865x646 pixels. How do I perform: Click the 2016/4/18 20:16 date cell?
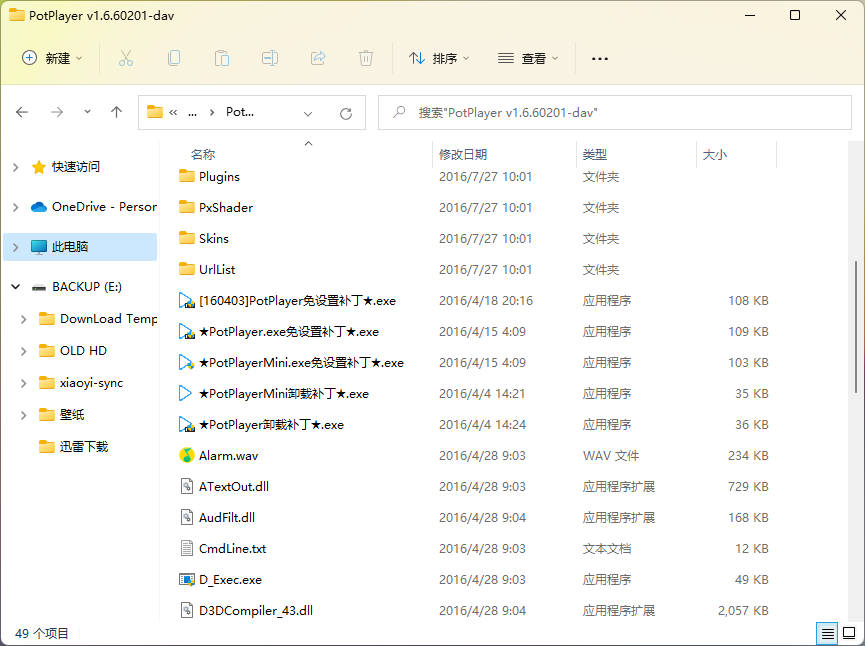click(485, 301)
